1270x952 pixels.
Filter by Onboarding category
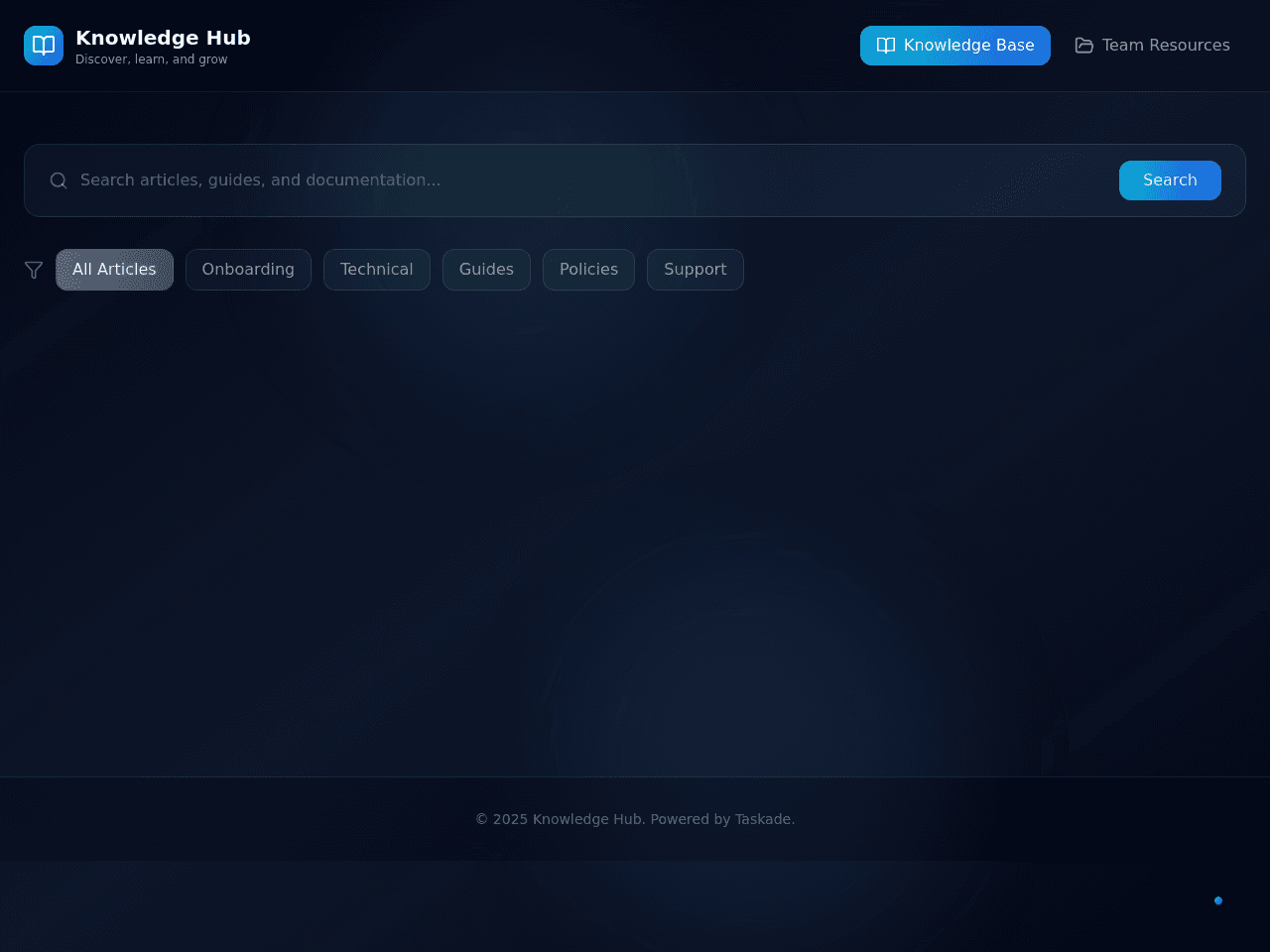[x=248, y=270]
